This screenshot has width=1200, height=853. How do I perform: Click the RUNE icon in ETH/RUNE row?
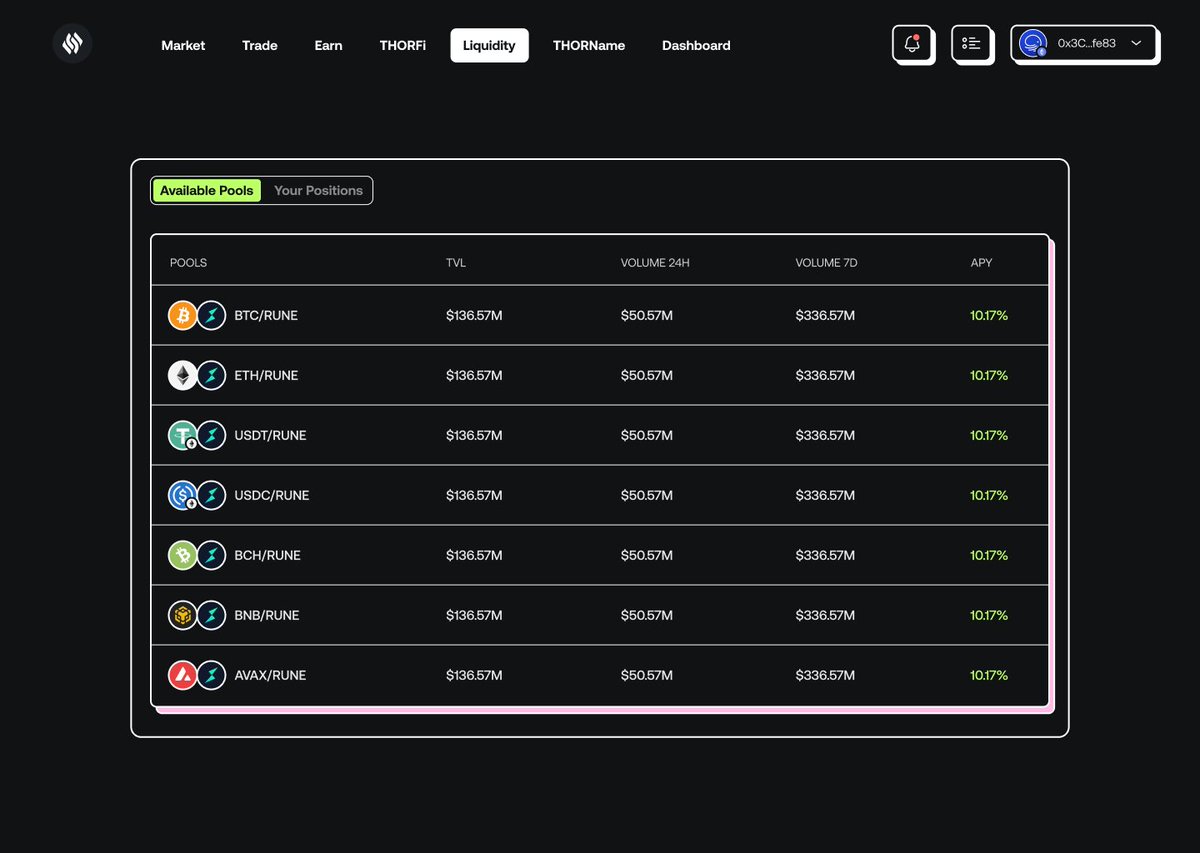[211, 375]
